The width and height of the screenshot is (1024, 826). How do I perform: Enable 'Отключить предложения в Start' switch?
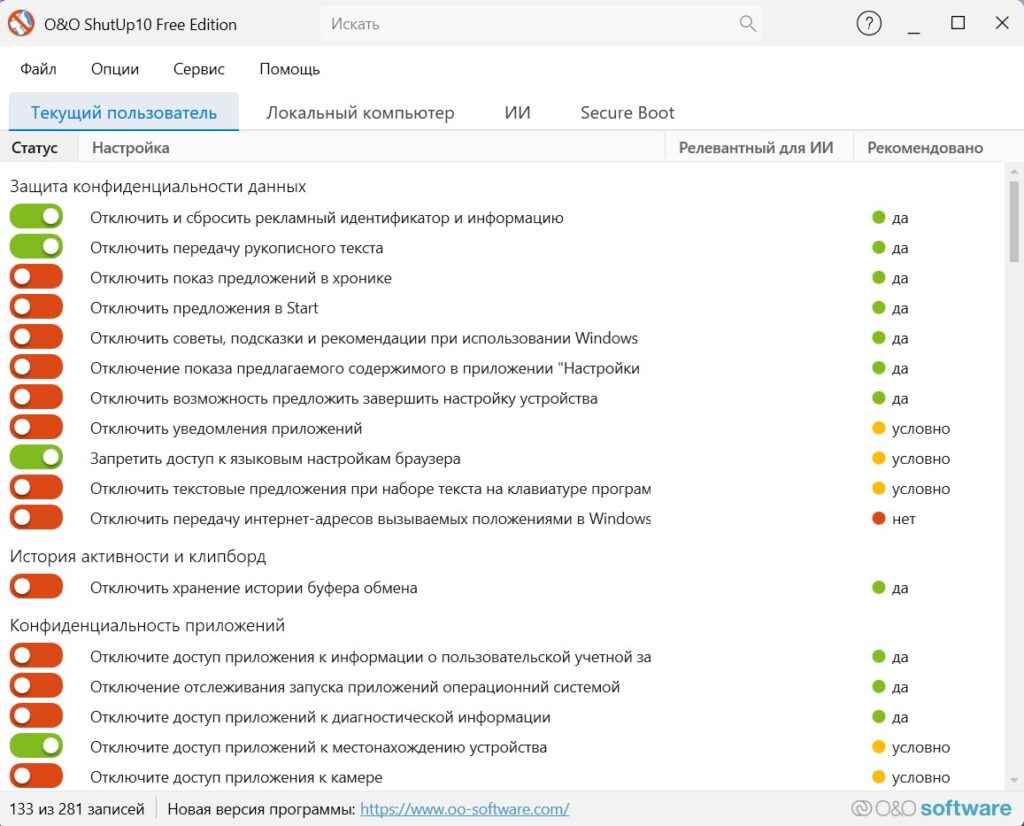coord(36,306)
